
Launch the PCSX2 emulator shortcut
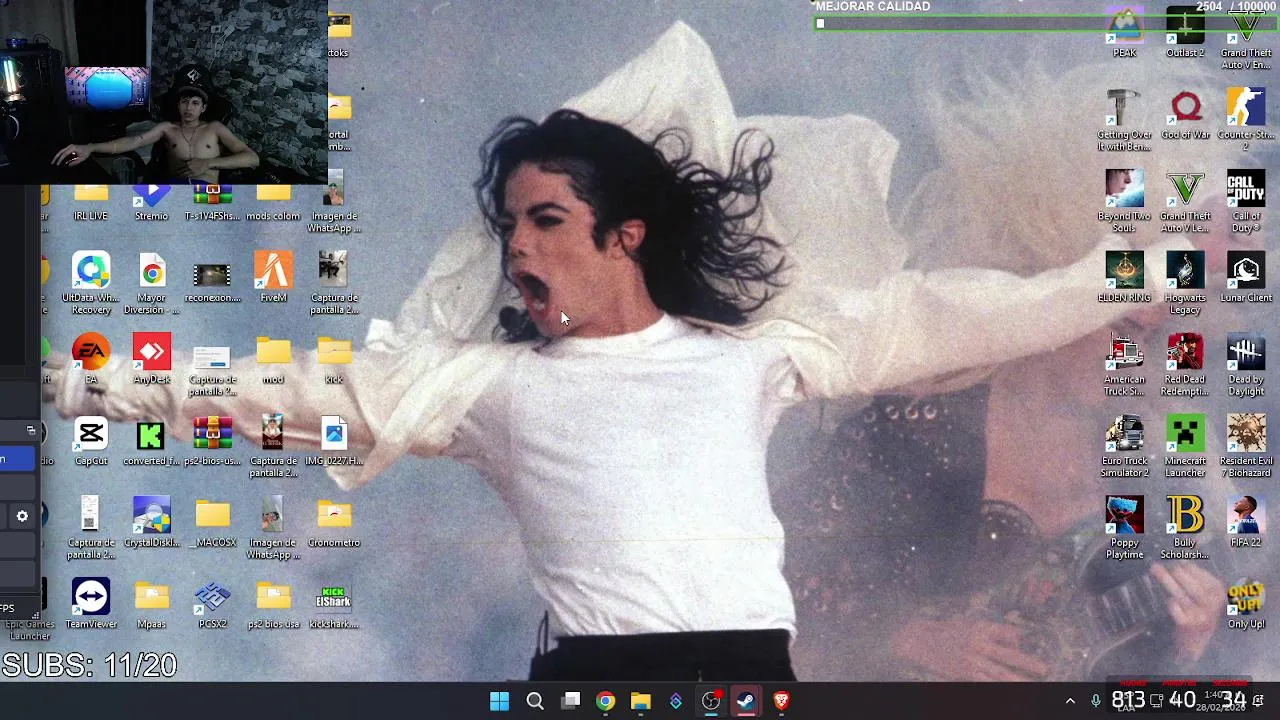tap(212, 603)
